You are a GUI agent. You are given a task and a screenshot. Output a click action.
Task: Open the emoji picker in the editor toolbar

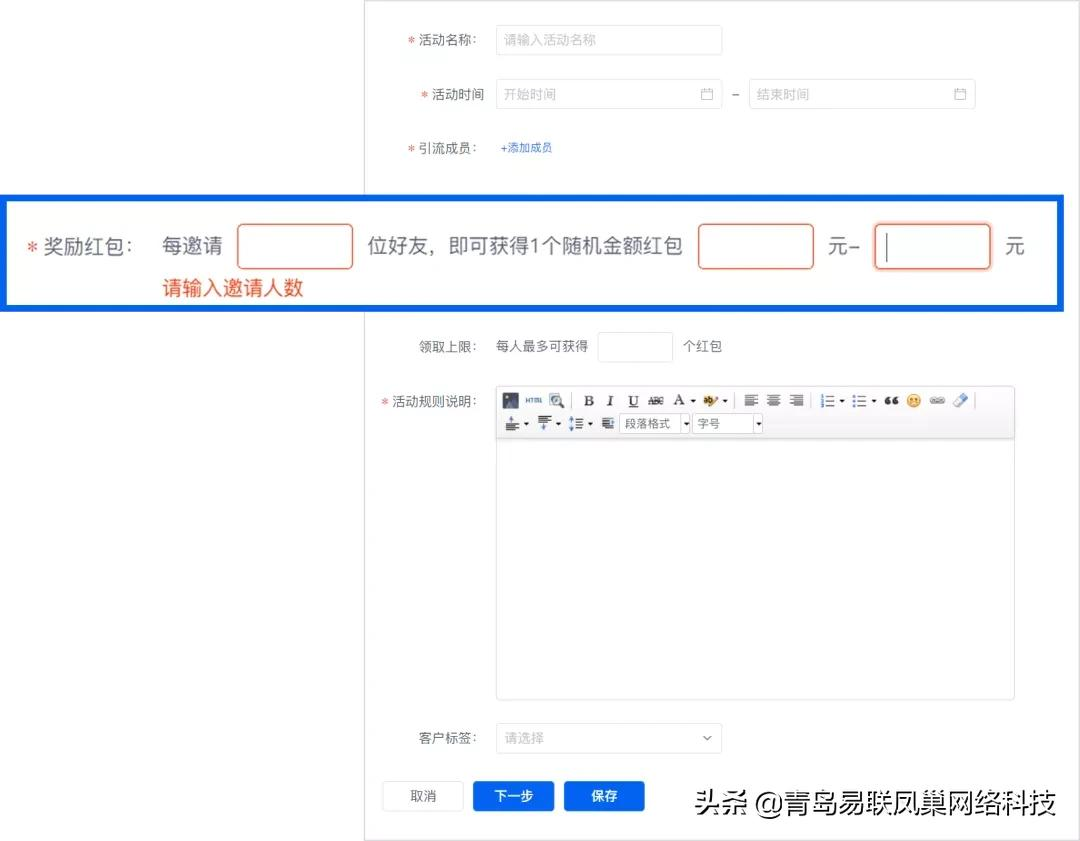click(x=913, y=400)
